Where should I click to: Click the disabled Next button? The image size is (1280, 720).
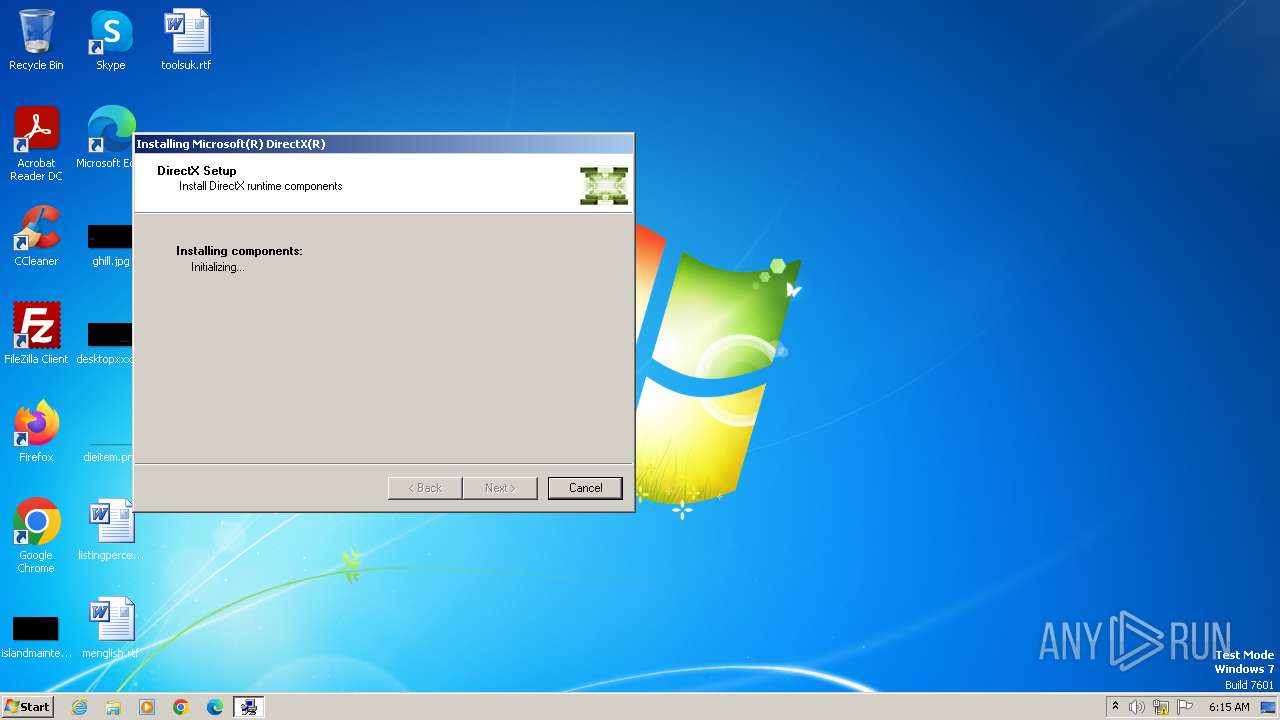point(500,488)
